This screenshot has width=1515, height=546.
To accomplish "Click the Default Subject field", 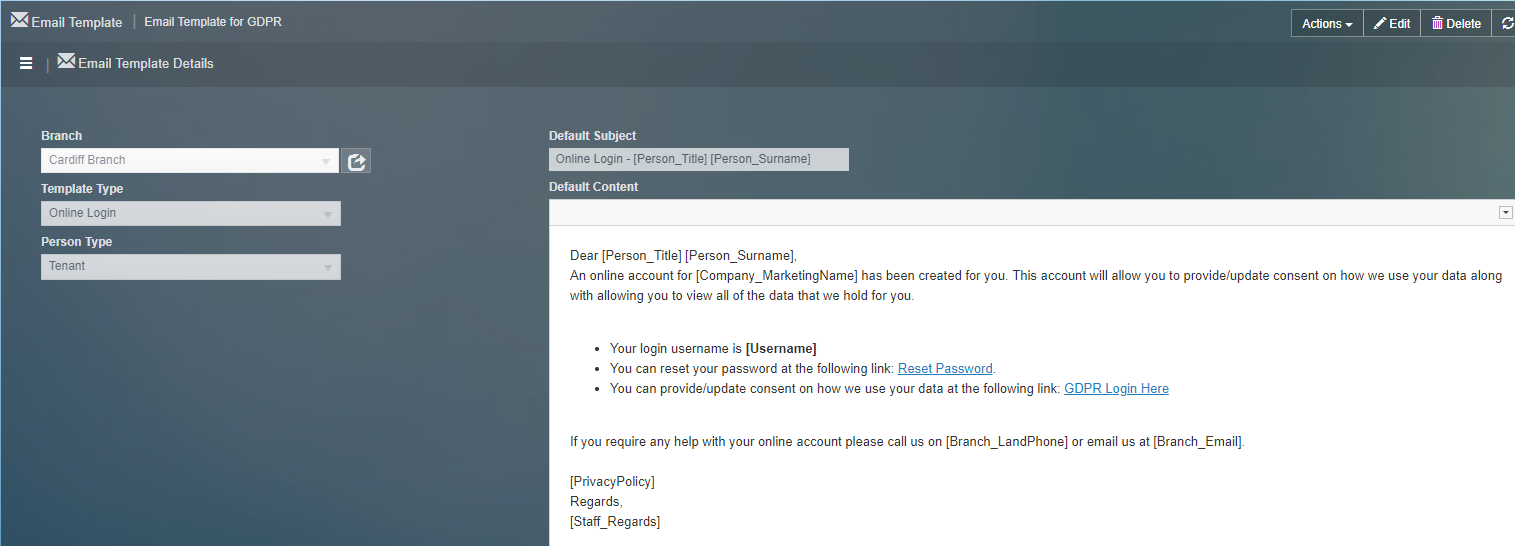I will pyautogui.click(x=698, y=159).
